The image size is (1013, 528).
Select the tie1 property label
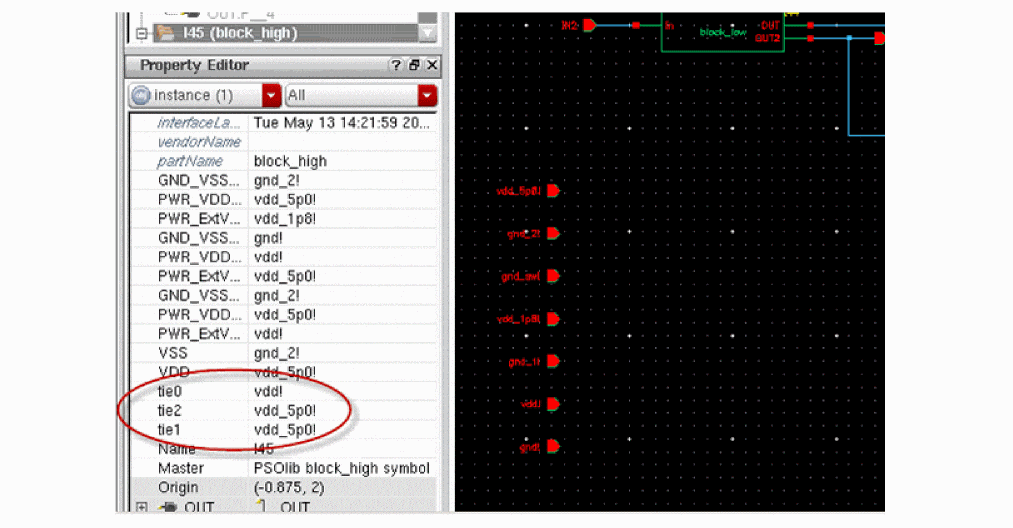[169, 430]
